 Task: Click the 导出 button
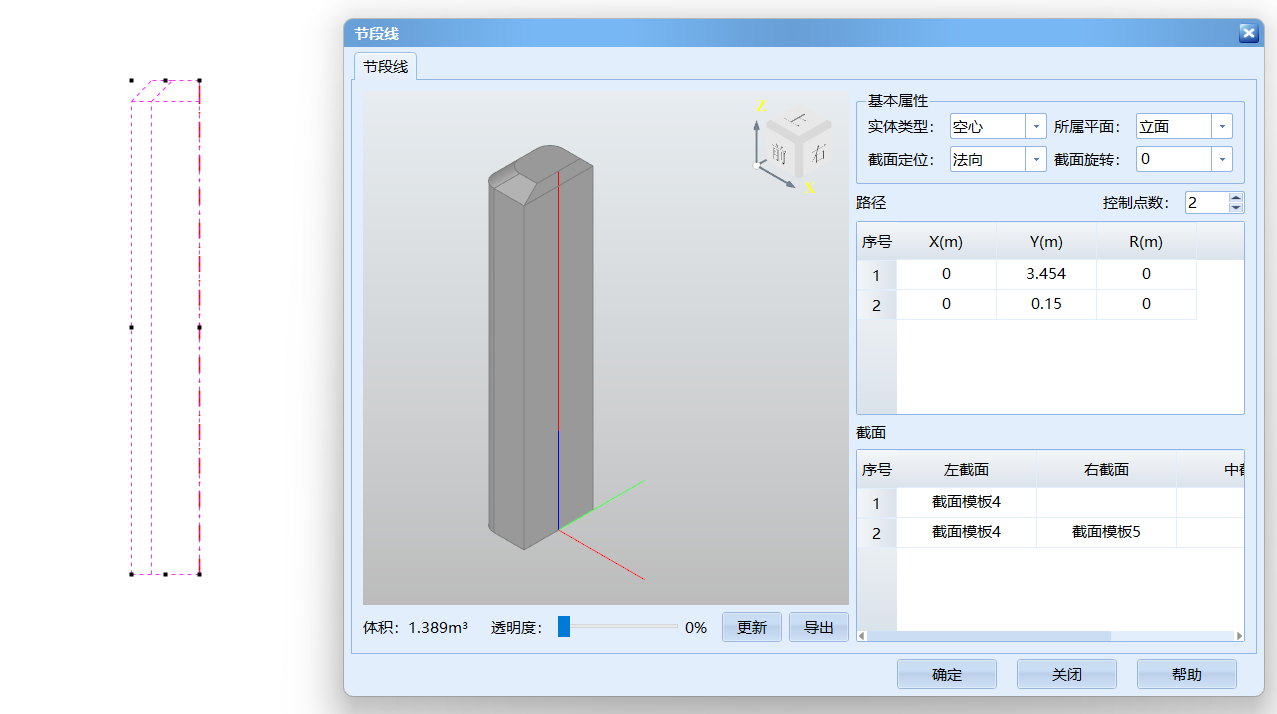tap(818, 627)
